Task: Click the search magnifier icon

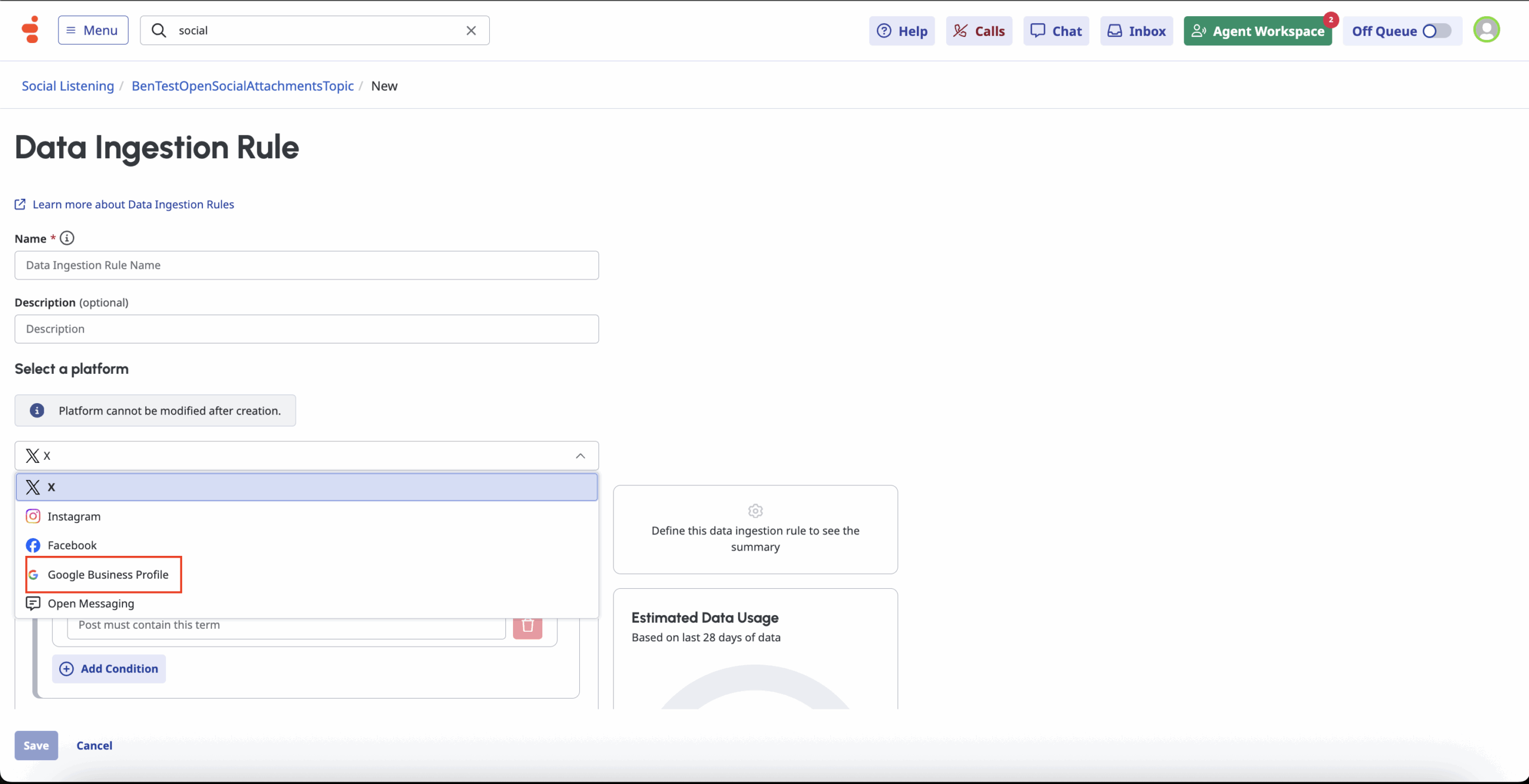Action: point(159,30)
